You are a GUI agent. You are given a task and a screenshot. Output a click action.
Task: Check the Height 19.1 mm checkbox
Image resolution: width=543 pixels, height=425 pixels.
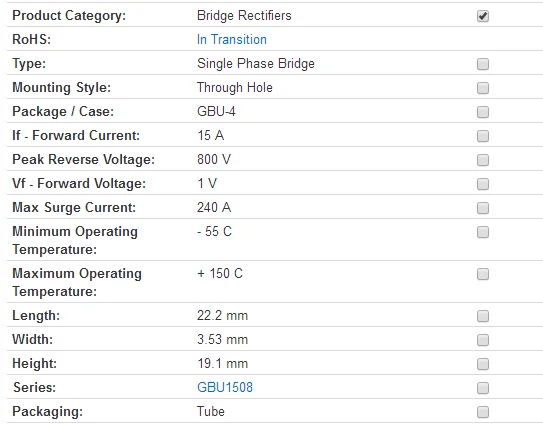pyautogui.click(x=483, y=364)
